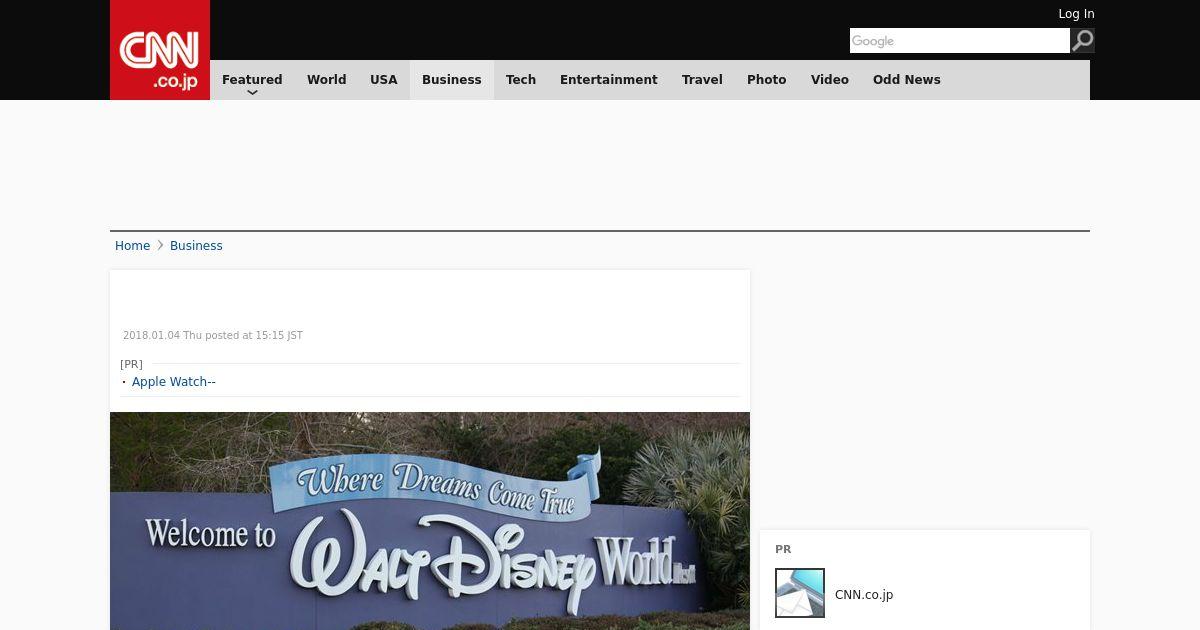Open the USA section
Screen dimensions: 1200x630
(x=384, y=80)
